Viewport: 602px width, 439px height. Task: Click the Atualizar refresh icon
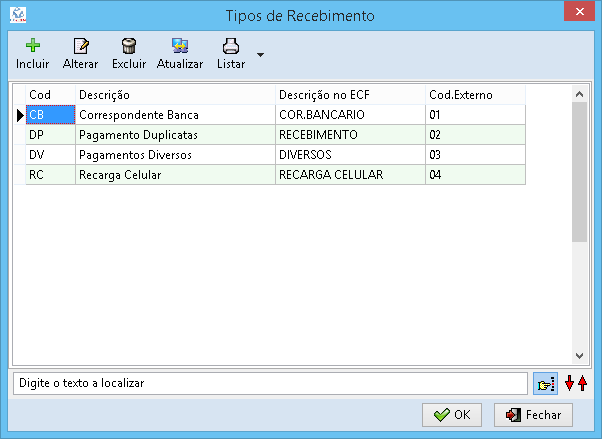(180, 46)
